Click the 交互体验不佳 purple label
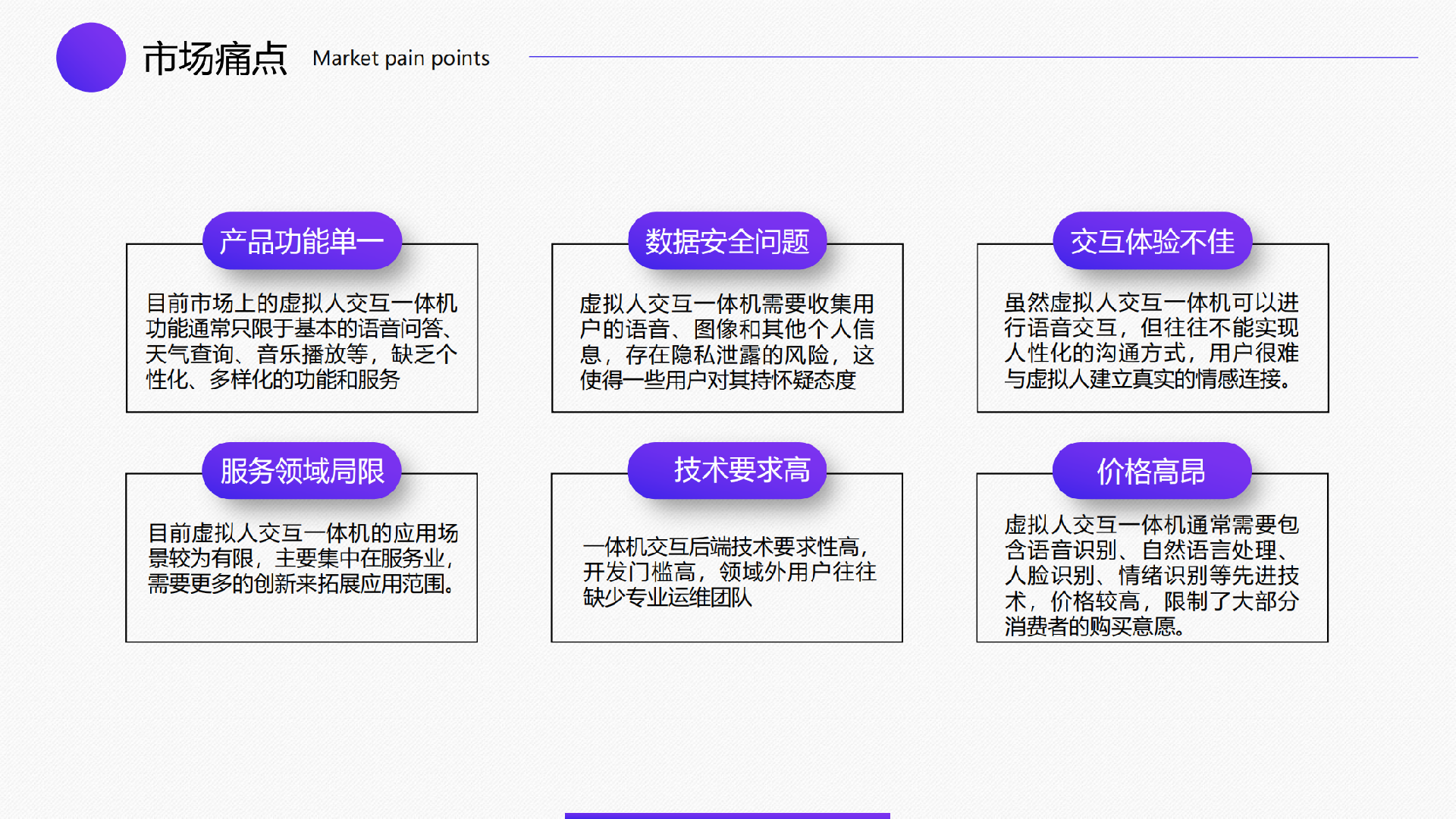The width and height of the screenshot is (1456, 819). [x=1152, y=241]
